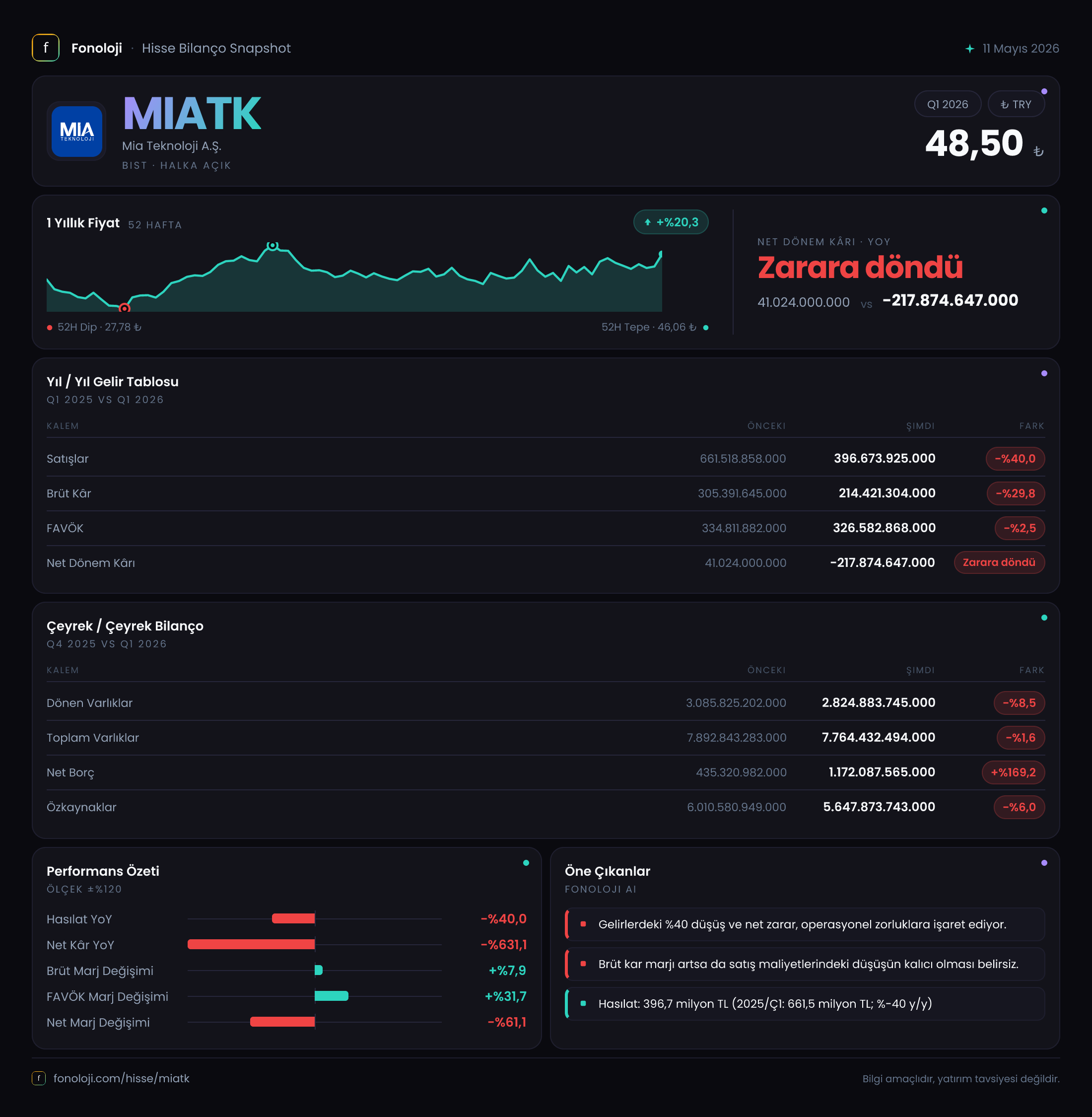Click the 11 Mayıs 2026 date
The height and width of the screenshot is (1117, 1092).
click(x=1021, y=49)
